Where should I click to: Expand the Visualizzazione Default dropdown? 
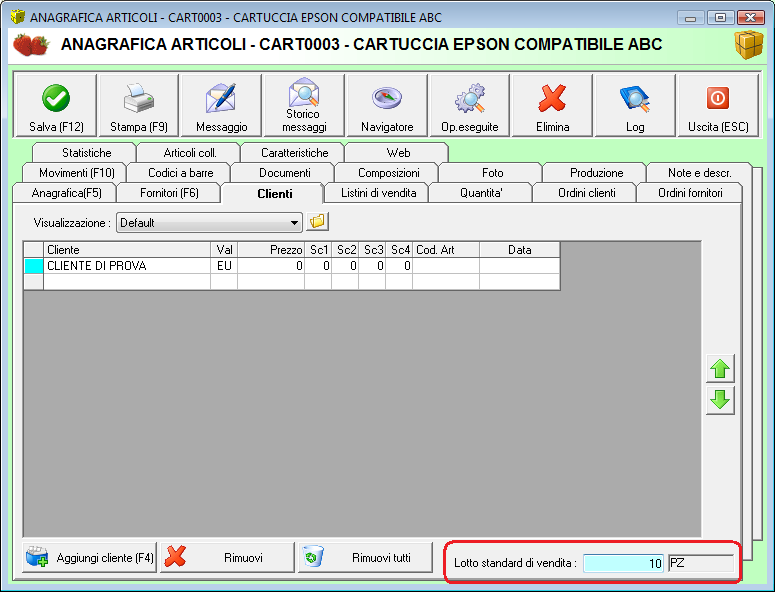(294, 223)
